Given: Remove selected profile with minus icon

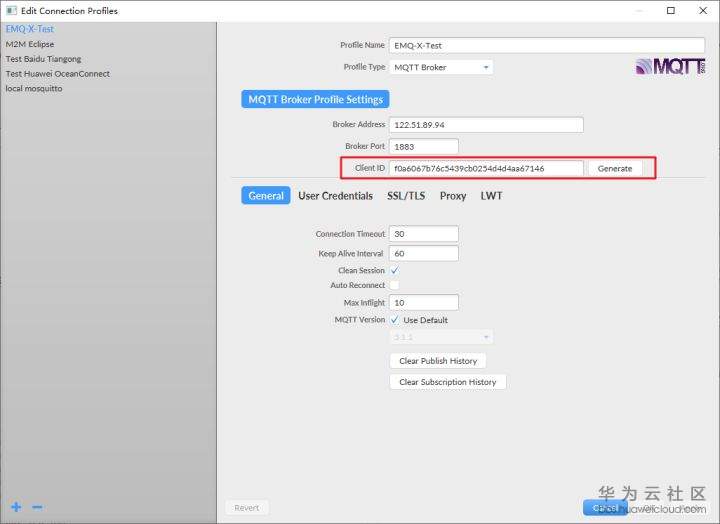Looking at the screenshot, I should click(x=38, y=507).
